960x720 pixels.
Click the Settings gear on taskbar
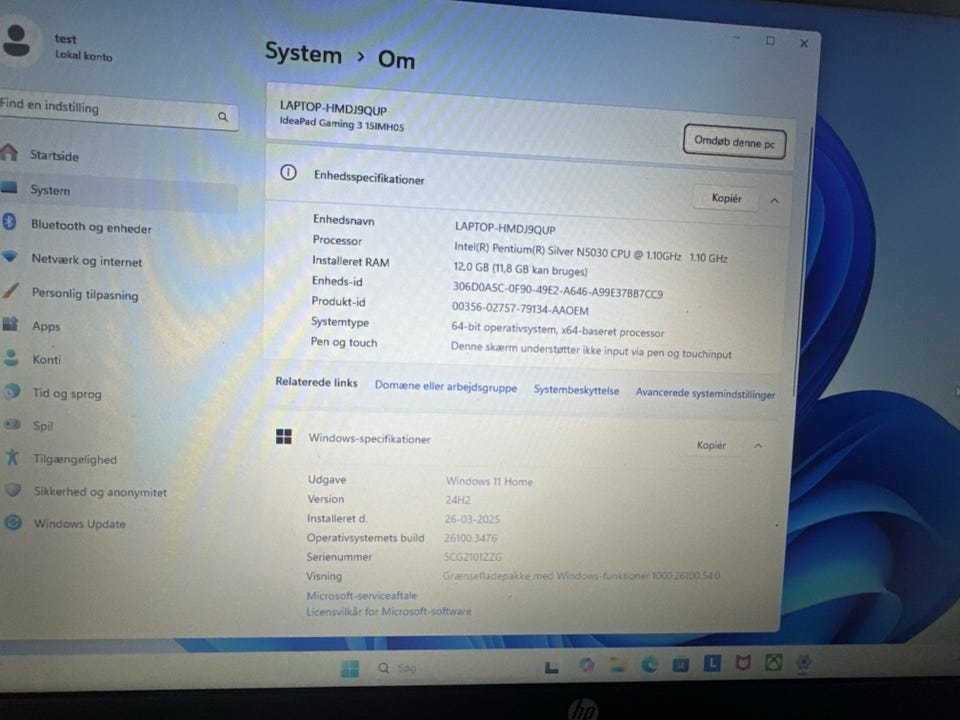pyautogui.click(x=804, y=663)
